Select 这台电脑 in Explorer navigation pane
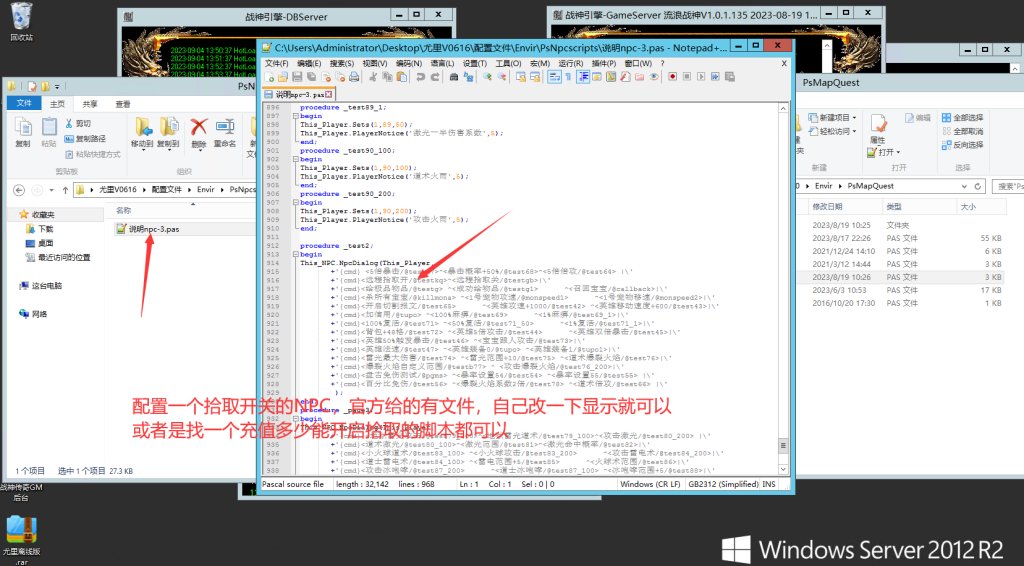 coord(42,286)
